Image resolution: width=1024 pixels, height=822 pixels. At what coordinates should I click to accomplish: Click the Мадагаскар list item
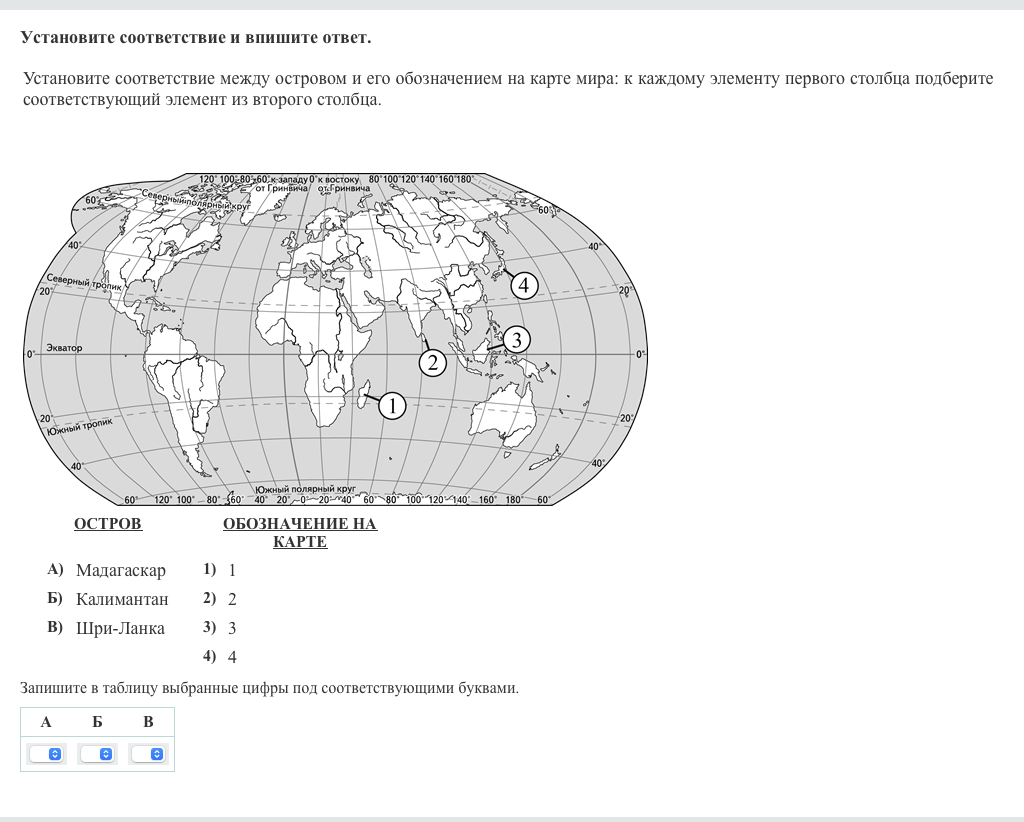pyautogui.click(x=120, y=570)
